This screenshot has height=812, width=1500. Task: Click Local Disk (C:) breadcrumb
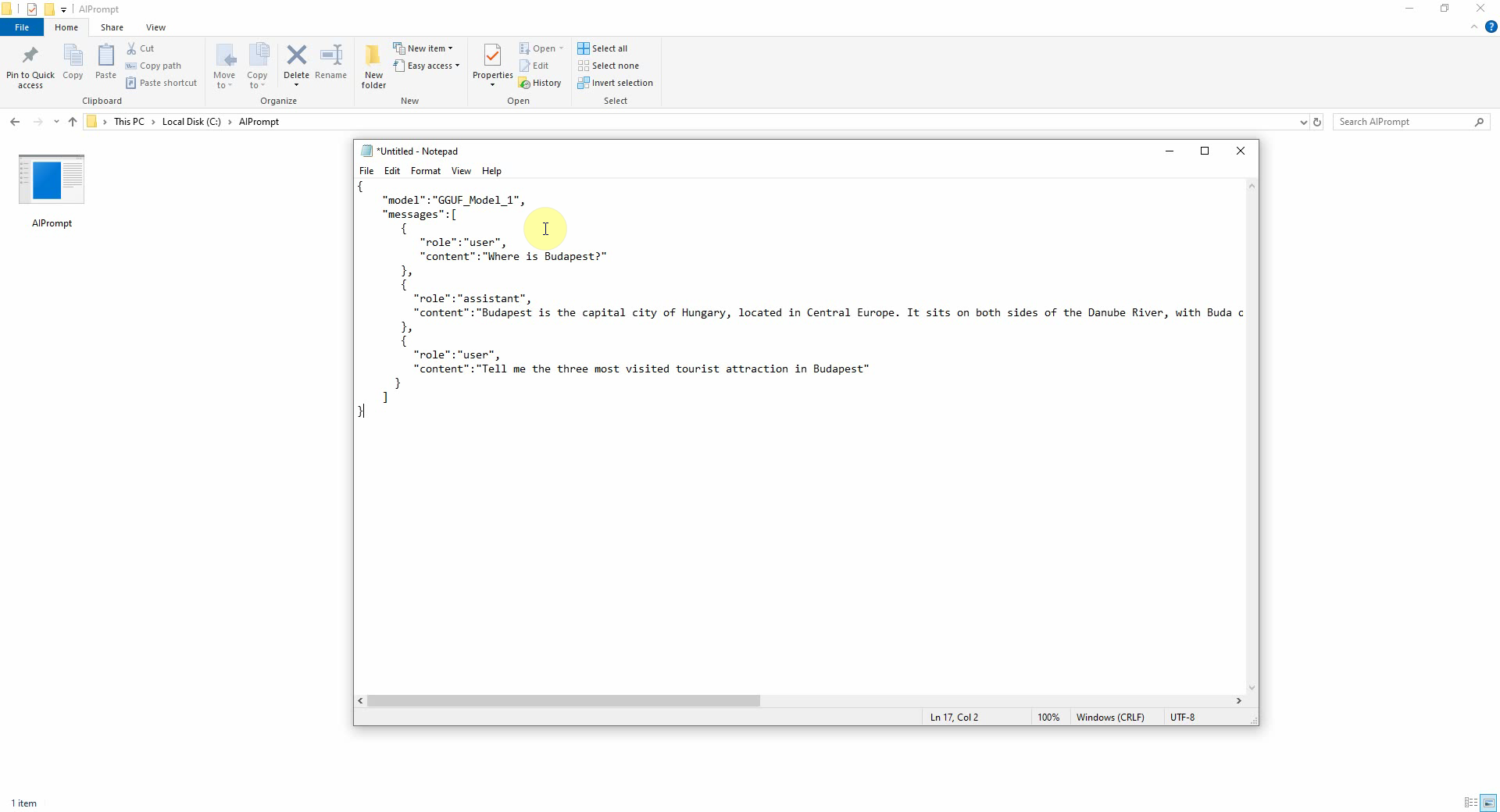click(191, 122)
